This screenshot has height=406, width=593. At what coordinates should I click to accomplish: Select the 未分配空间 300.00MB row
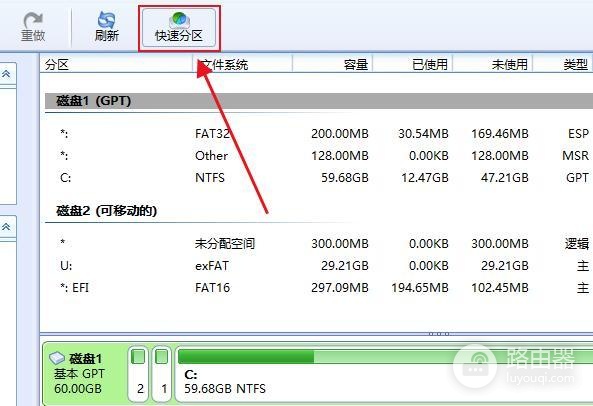tap(319, 243)
